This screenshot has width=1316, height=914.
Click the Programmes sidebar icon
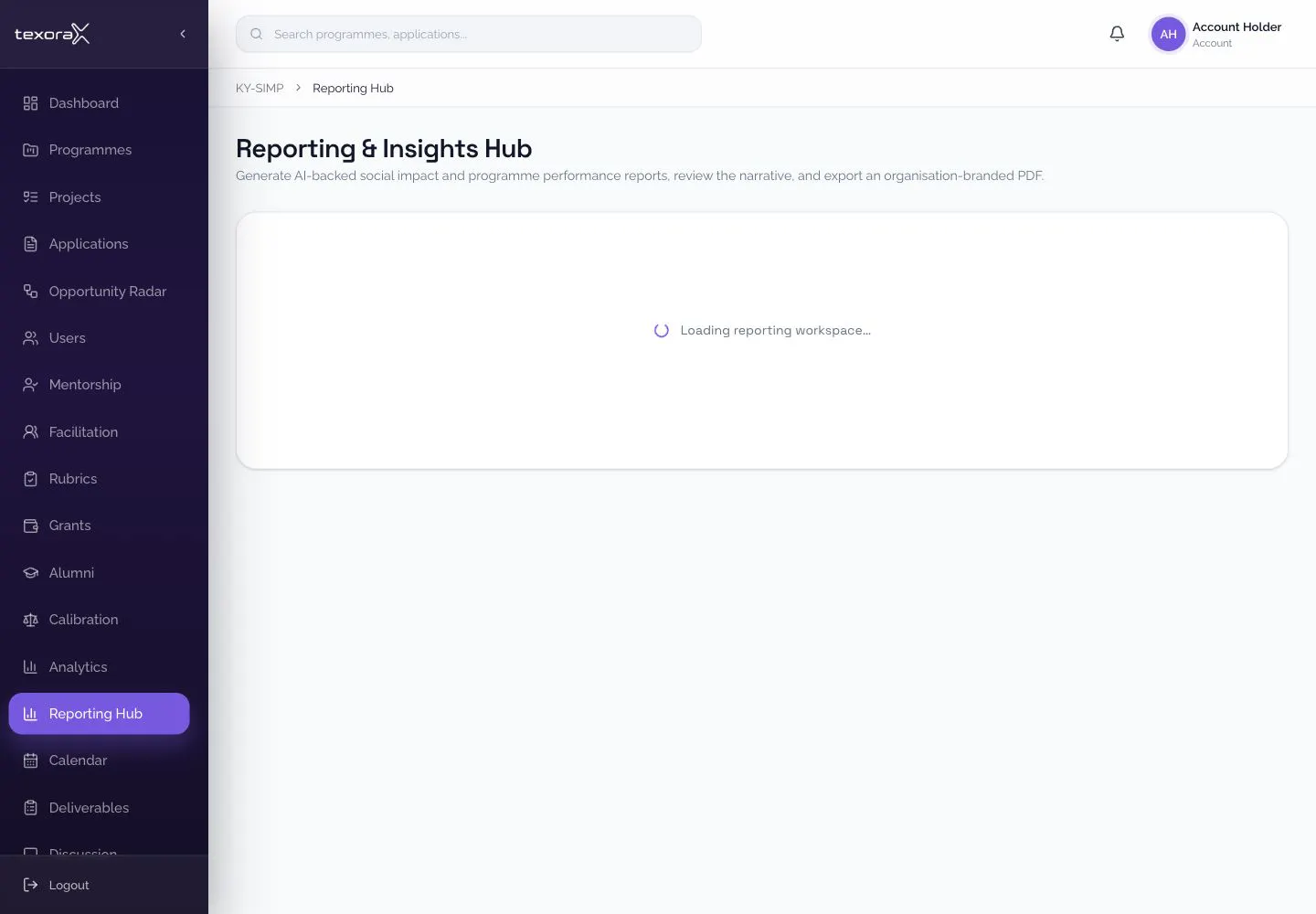[30, 150]
